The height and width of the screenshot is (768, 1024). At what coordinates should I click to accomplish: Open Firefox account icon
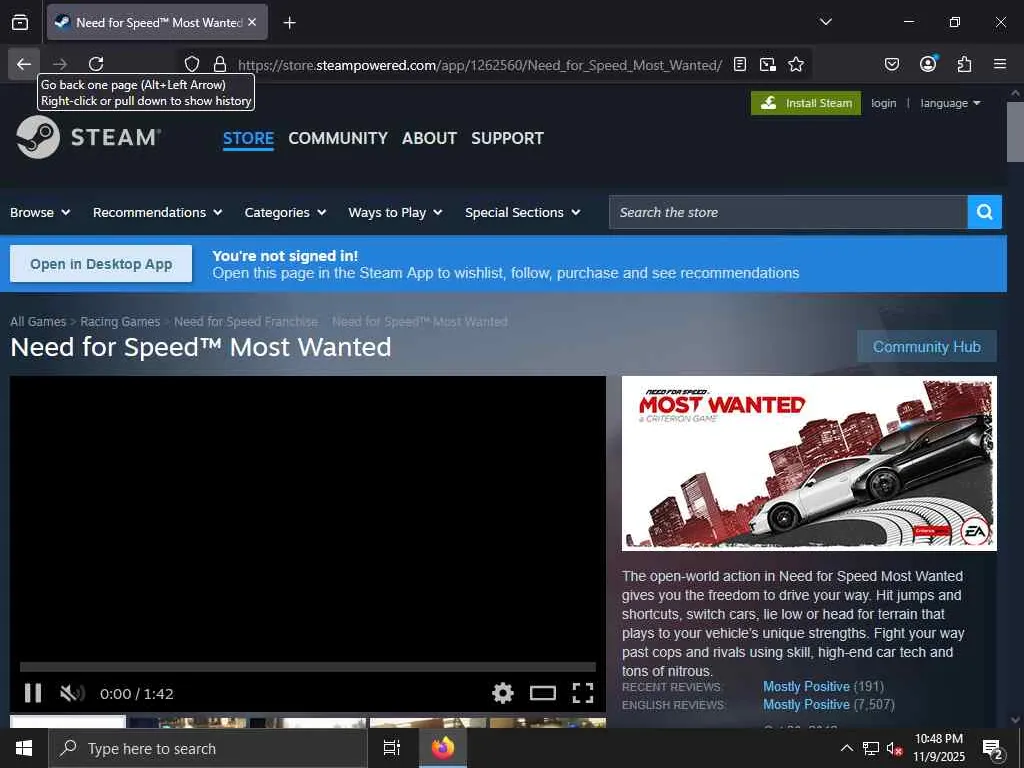click(x=928, y=64)
